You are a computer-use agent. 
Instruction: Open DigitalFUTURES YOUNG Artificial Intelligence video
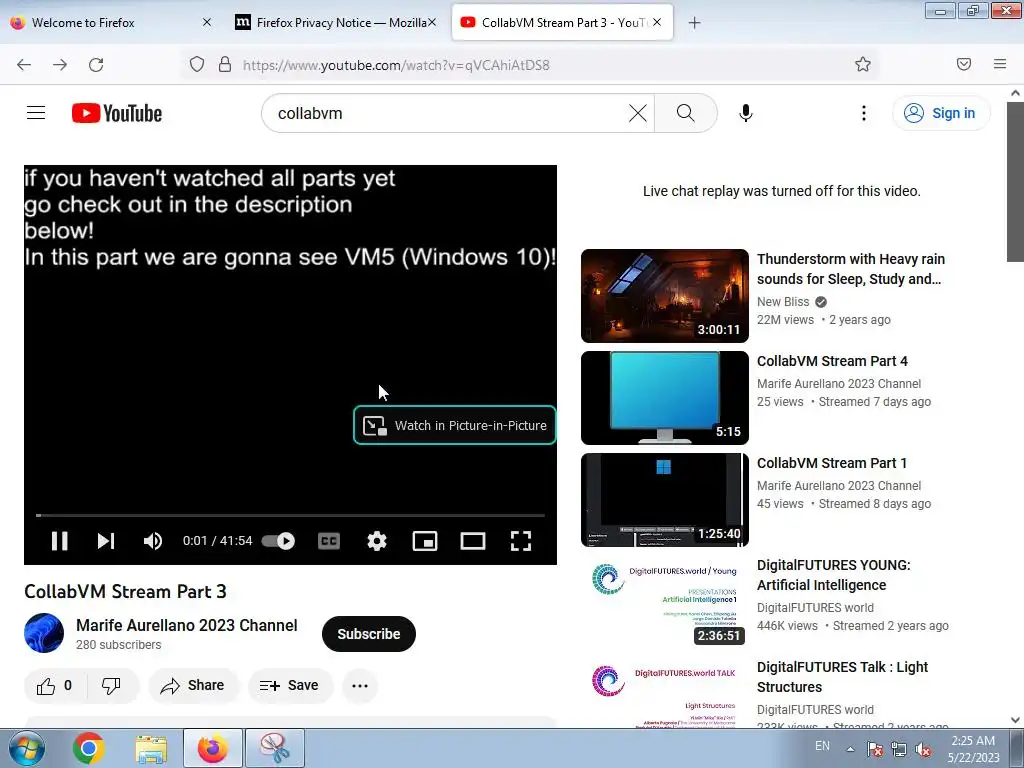pyautogui.click(x=833, y=575)
